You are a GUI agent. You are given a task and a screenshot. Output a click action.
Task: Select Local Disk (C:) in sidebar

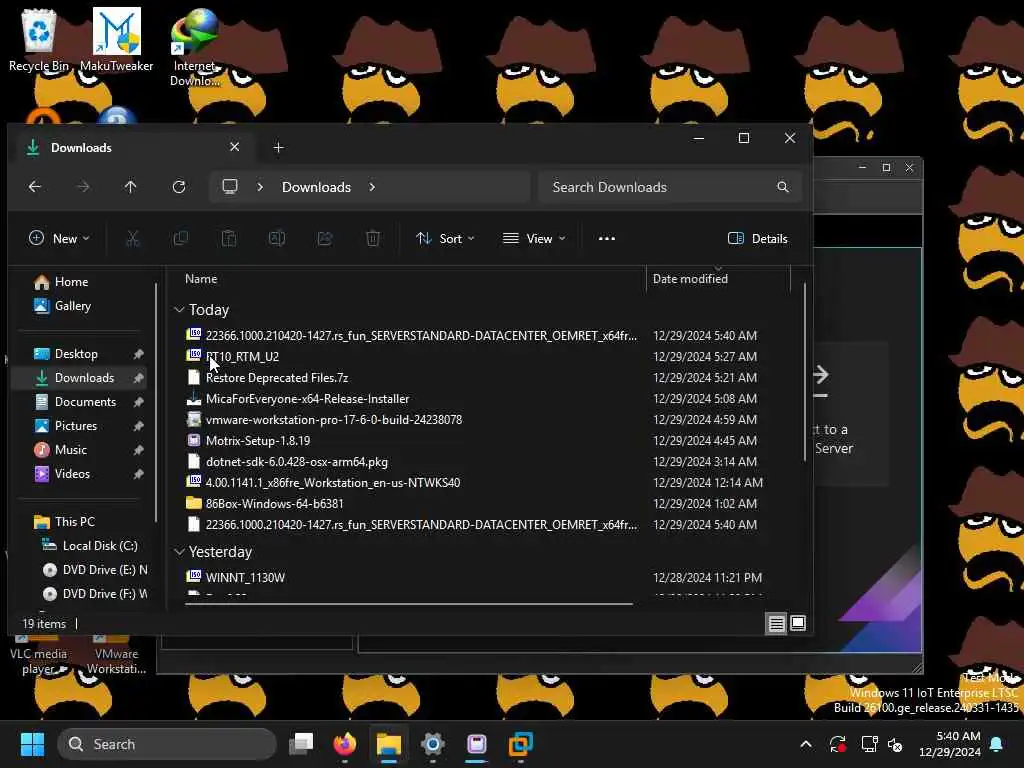click(x=99, y=546)
